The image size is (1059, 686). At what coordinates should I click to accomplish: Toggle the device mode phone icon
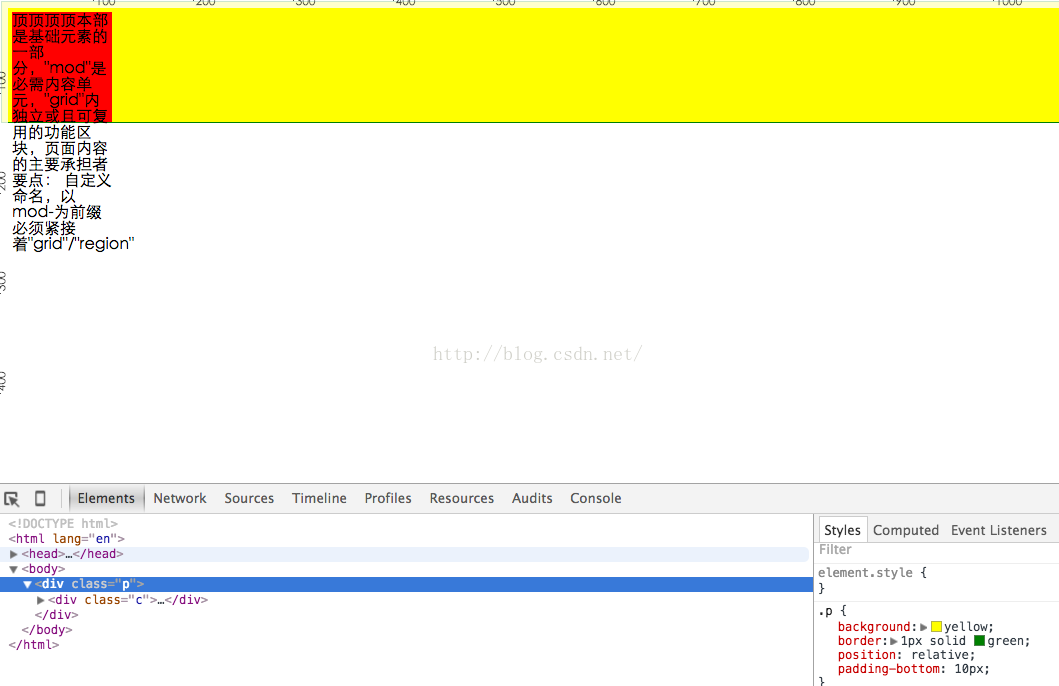[41, 498]
